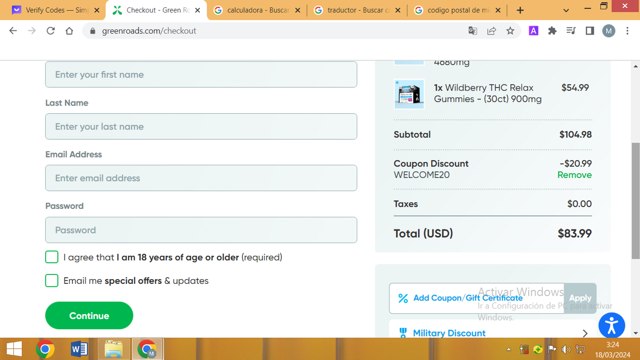
Task: Click the percent coupon icon
Action: (x=403, y=298)
